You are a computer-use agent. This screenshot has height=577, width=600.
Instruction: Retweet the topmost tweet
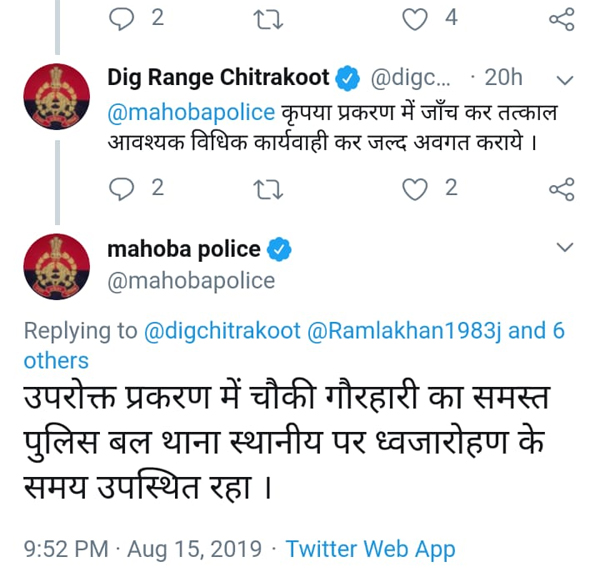click(268, 19)
